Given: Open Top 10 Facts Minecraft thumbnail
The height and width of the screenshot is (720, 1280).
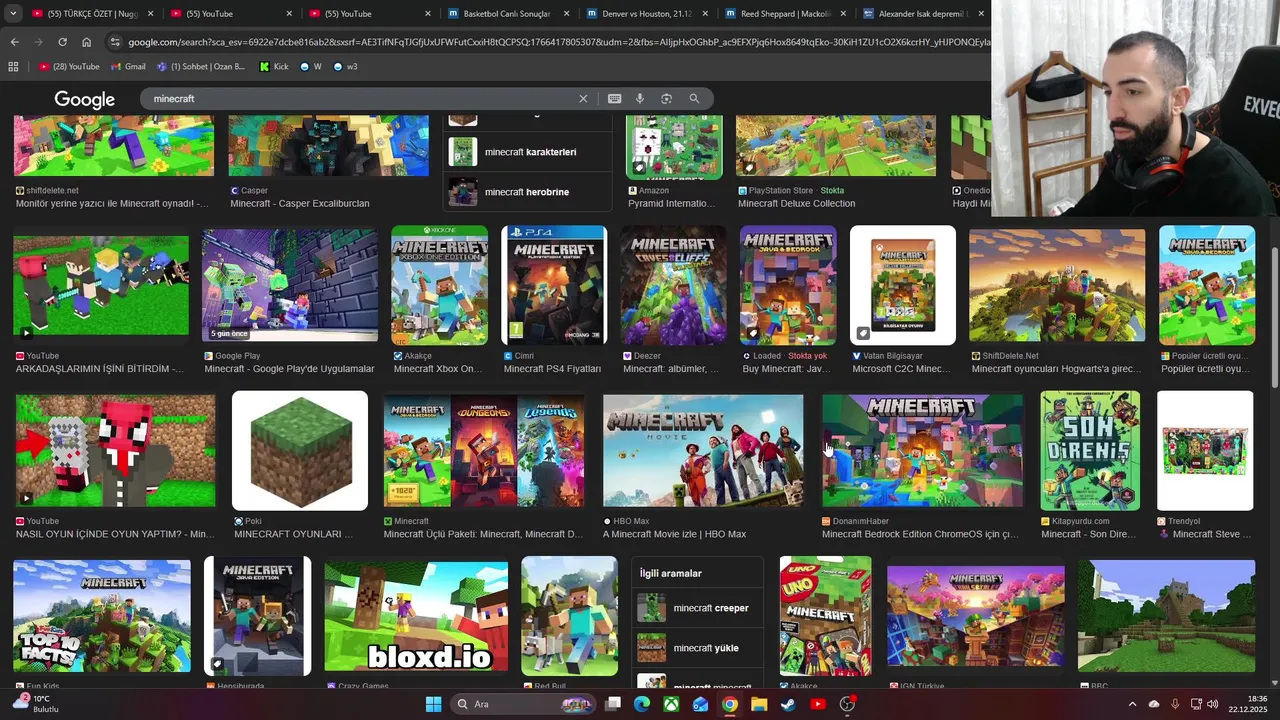Looking at the screenshot, I should pos(102,616).
